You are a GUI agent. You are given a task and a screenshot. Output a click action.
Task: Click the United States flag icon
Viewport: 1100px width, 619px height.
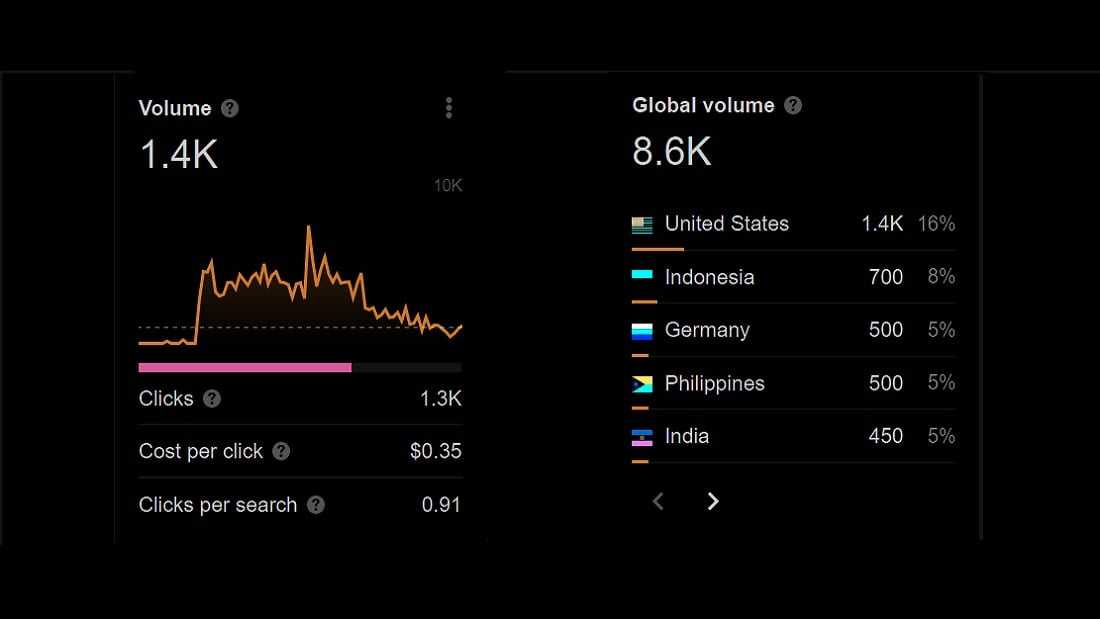[642, 224]
